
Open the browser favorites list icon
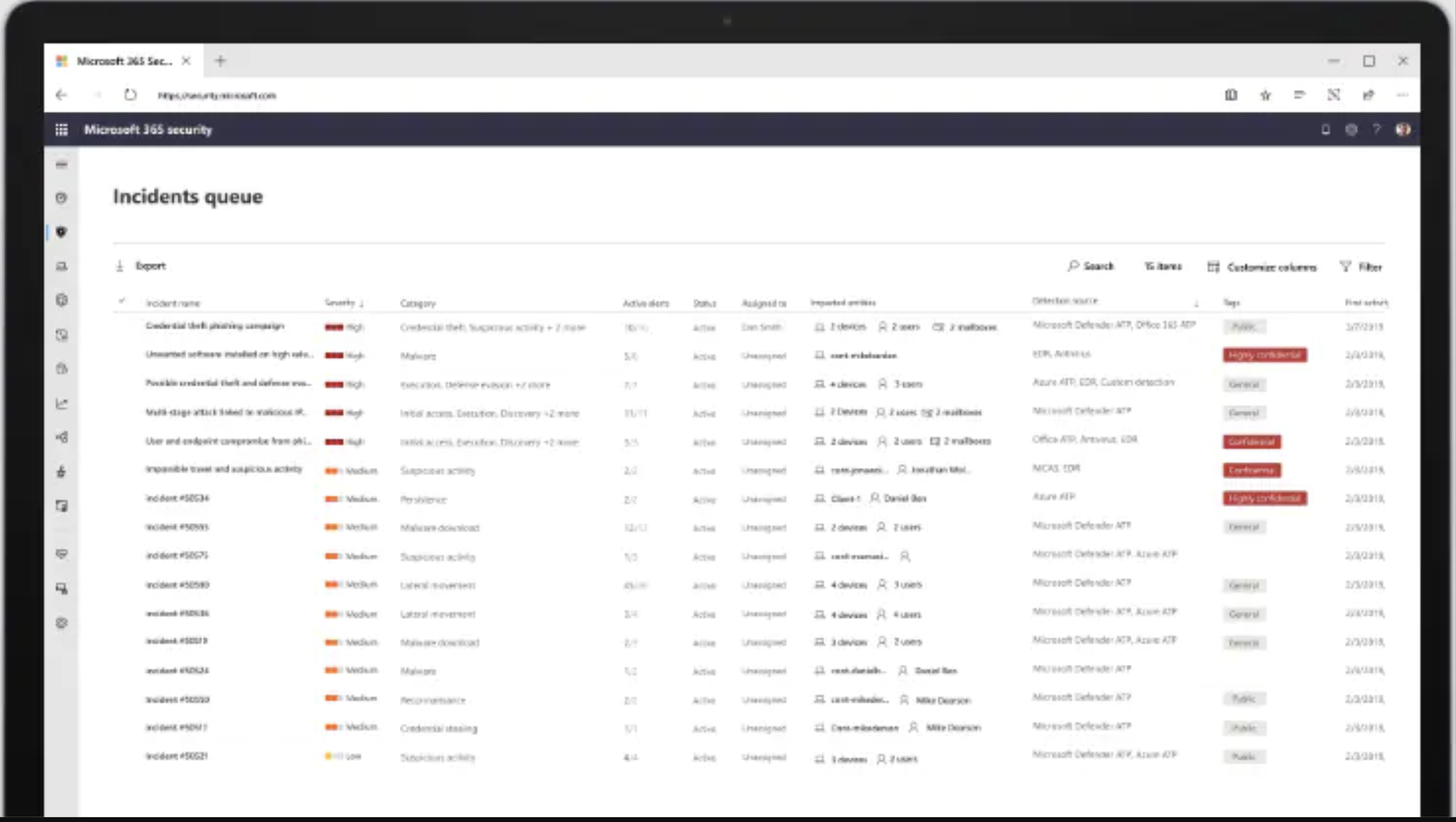pyautogui.click(x=1299, y=95)
